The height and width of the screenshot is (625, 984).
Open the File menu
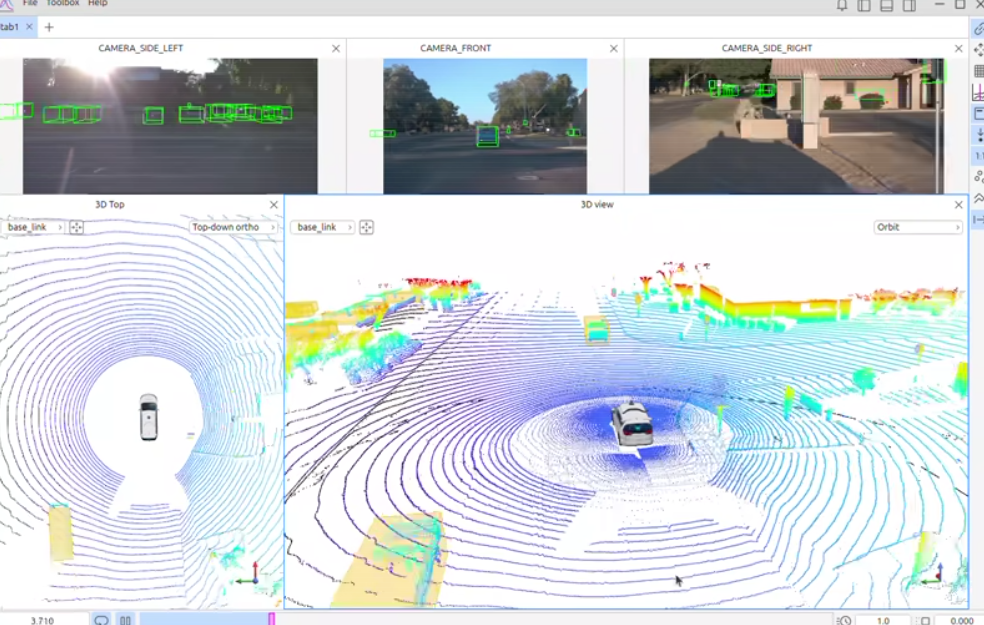(29, 3)
